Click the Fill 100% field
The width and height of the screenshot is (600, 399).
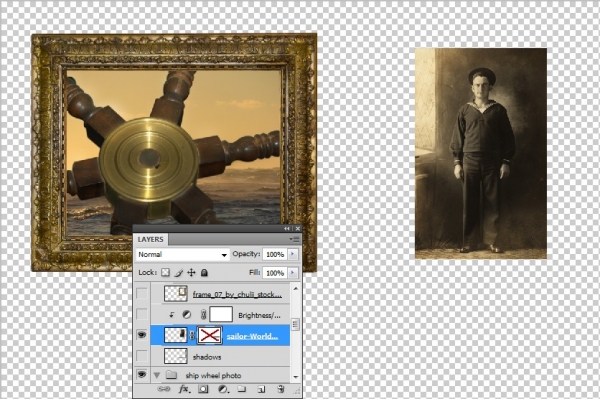[x=275, y=273]
